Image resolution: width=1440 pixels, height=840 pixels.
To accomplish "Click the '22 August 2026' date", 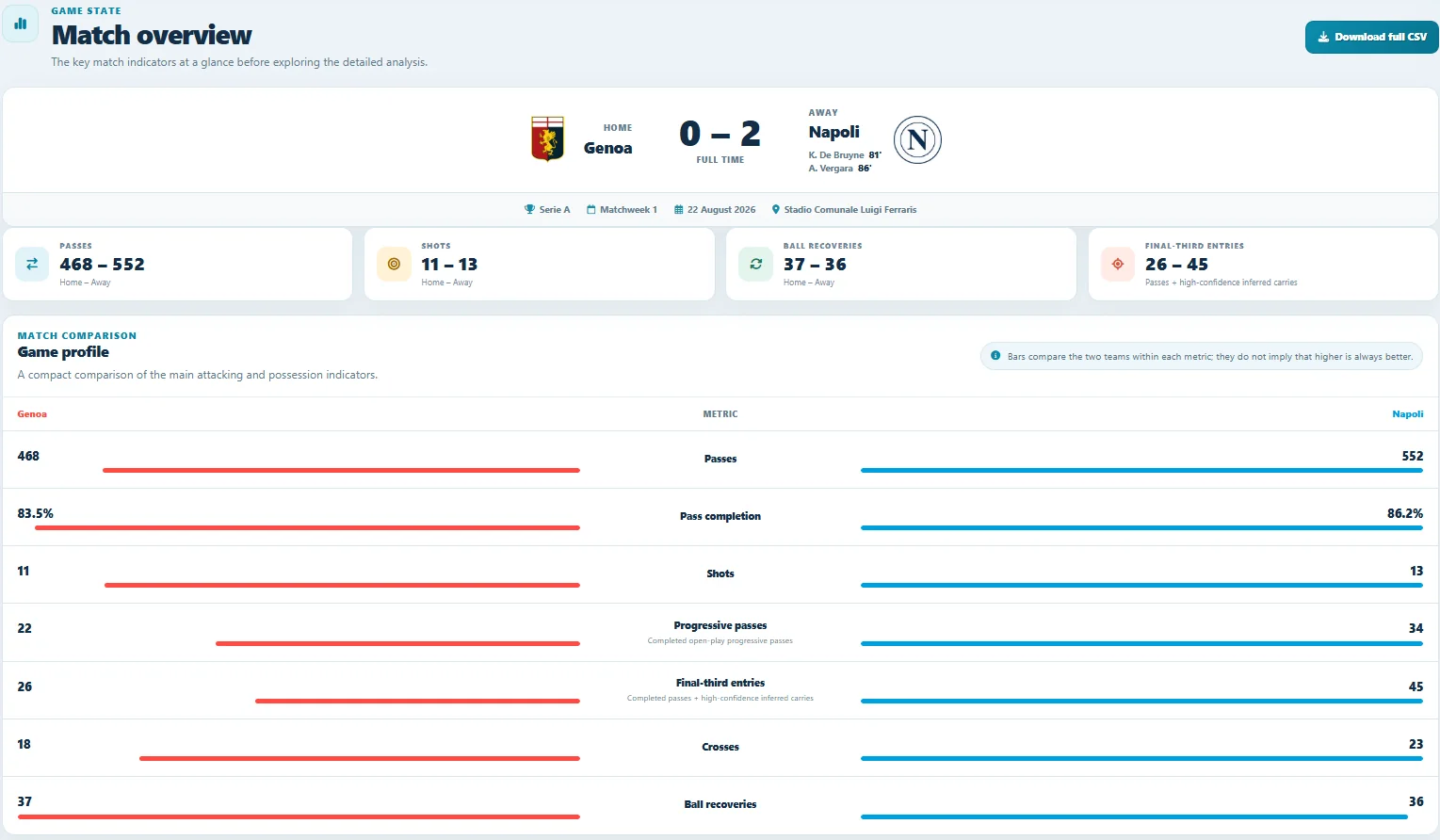I will [721, 210].
